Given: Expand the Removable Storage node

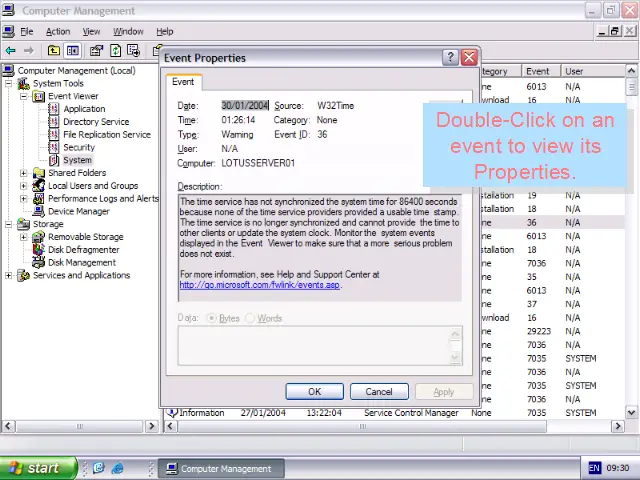Looking at the screenshot, I should click(x=24, y=237).
